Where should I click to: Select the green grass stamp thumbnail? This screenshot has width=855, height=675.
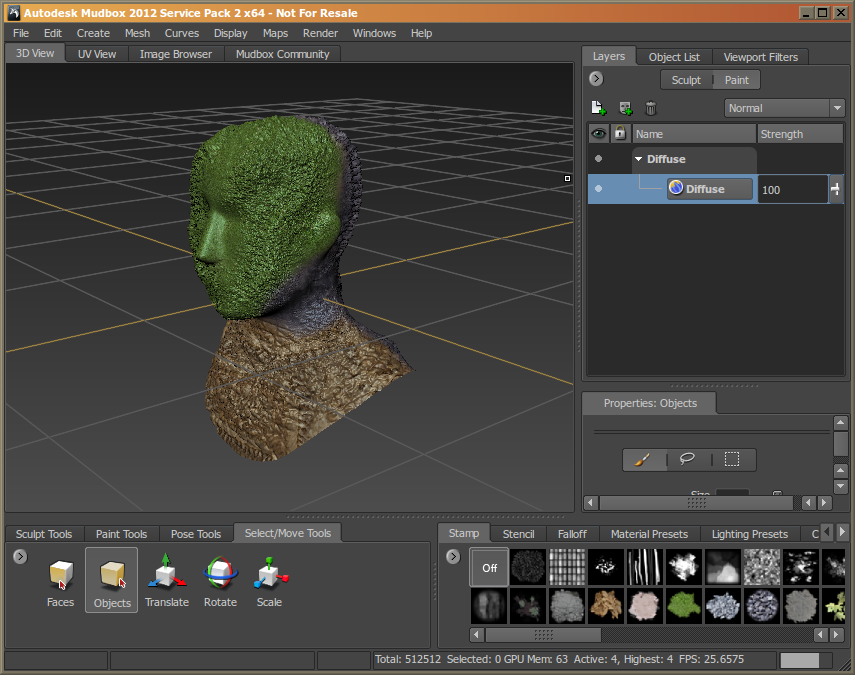point(682,605)
